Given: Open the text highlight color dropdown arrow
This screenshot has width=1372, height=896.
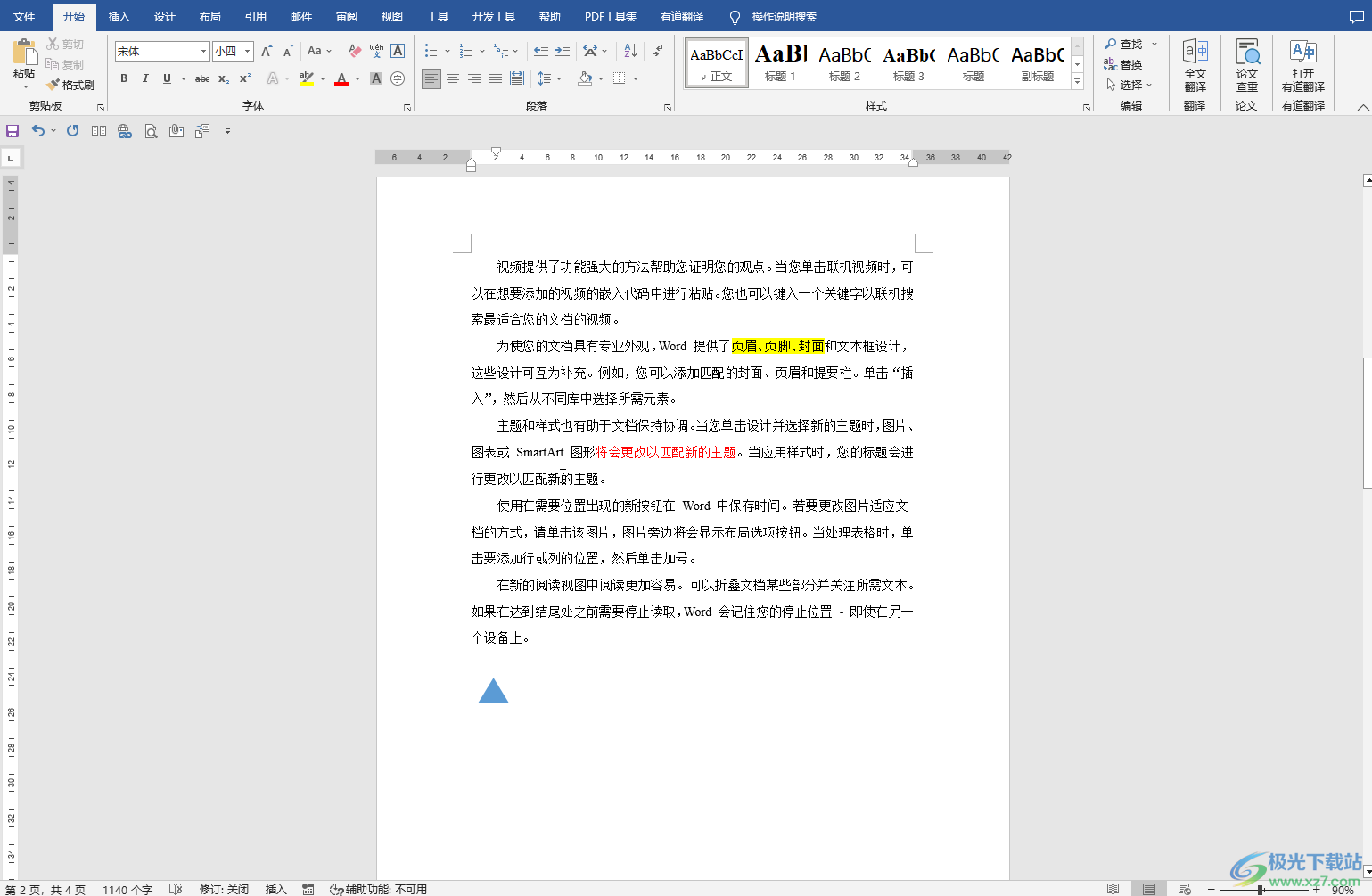Looking at the screenshot, I should click(x=323, y=78).
